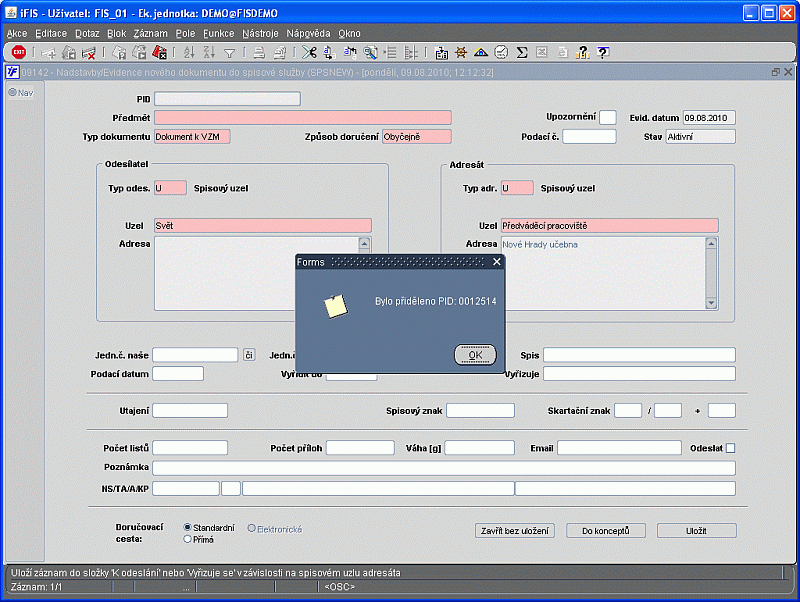The height and width of the screenshot is (602, 800).
Task: Click the Spis input field
Action: coord(639,355)
